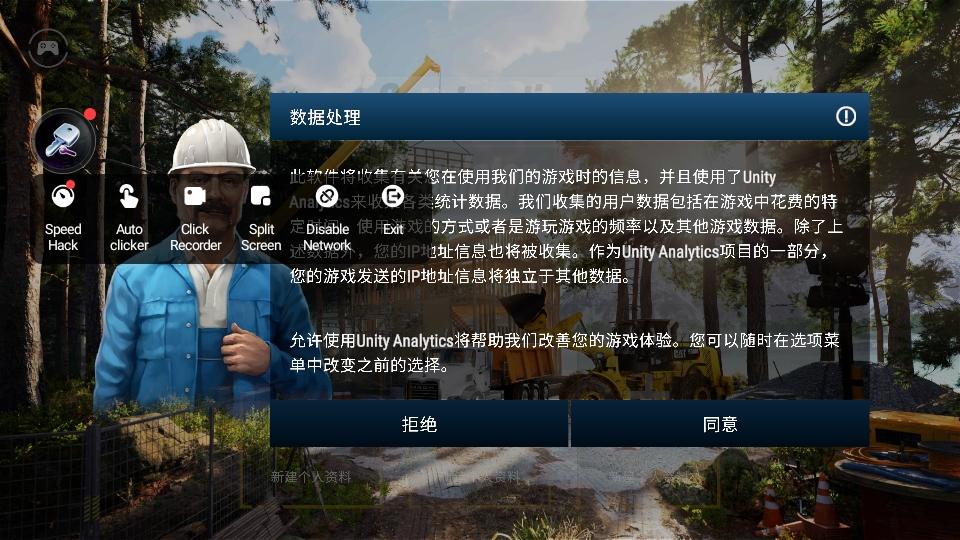Viewport: 960px width, 540px height.
Task: Select the Split Screen icon
Action: tap(261, 195)
